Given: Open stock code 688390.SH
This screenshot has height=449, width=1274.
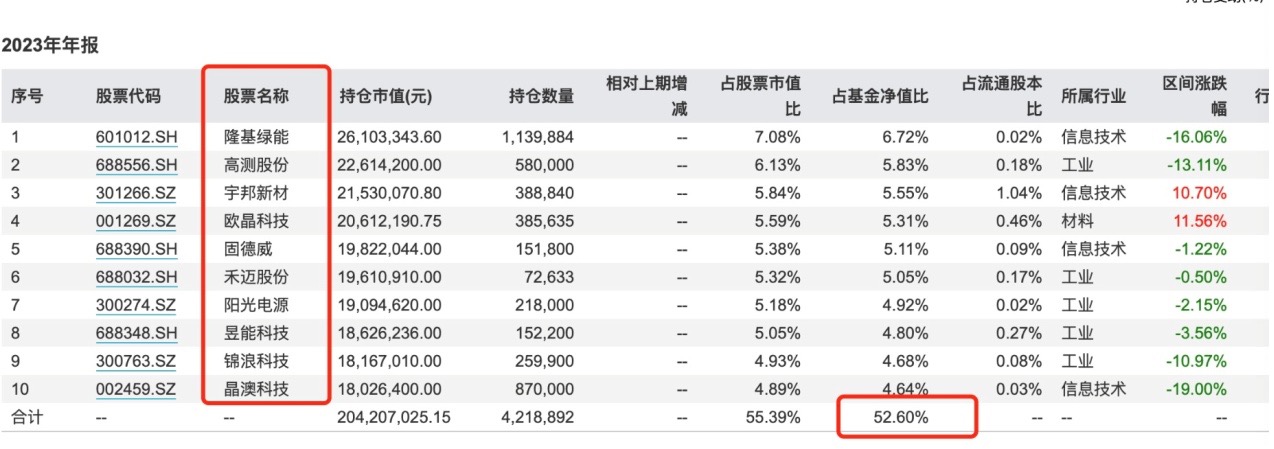Looking at the screenshot, I should [x=136, y=248].
